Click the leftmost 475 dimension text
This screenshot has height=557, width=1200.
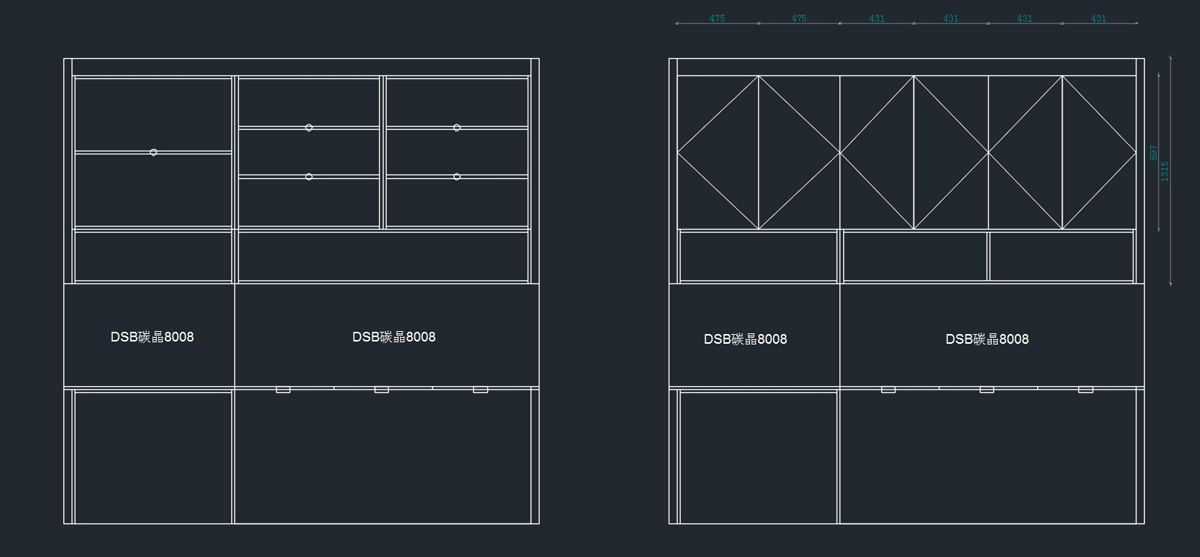(717, 19)
